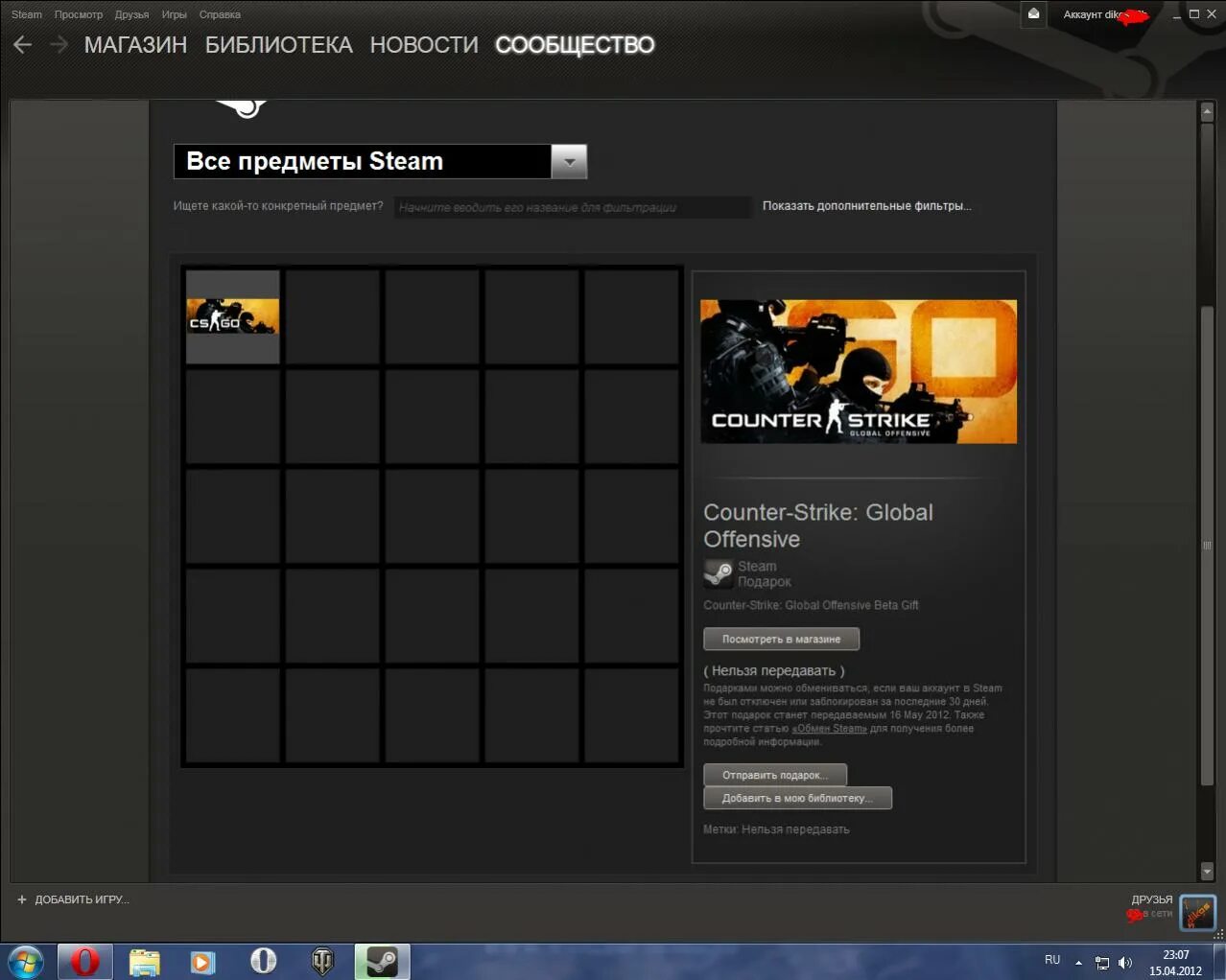Open the Просмотр menu
This screenshot has height=980, width=1226.
click(x=79, y=14)
